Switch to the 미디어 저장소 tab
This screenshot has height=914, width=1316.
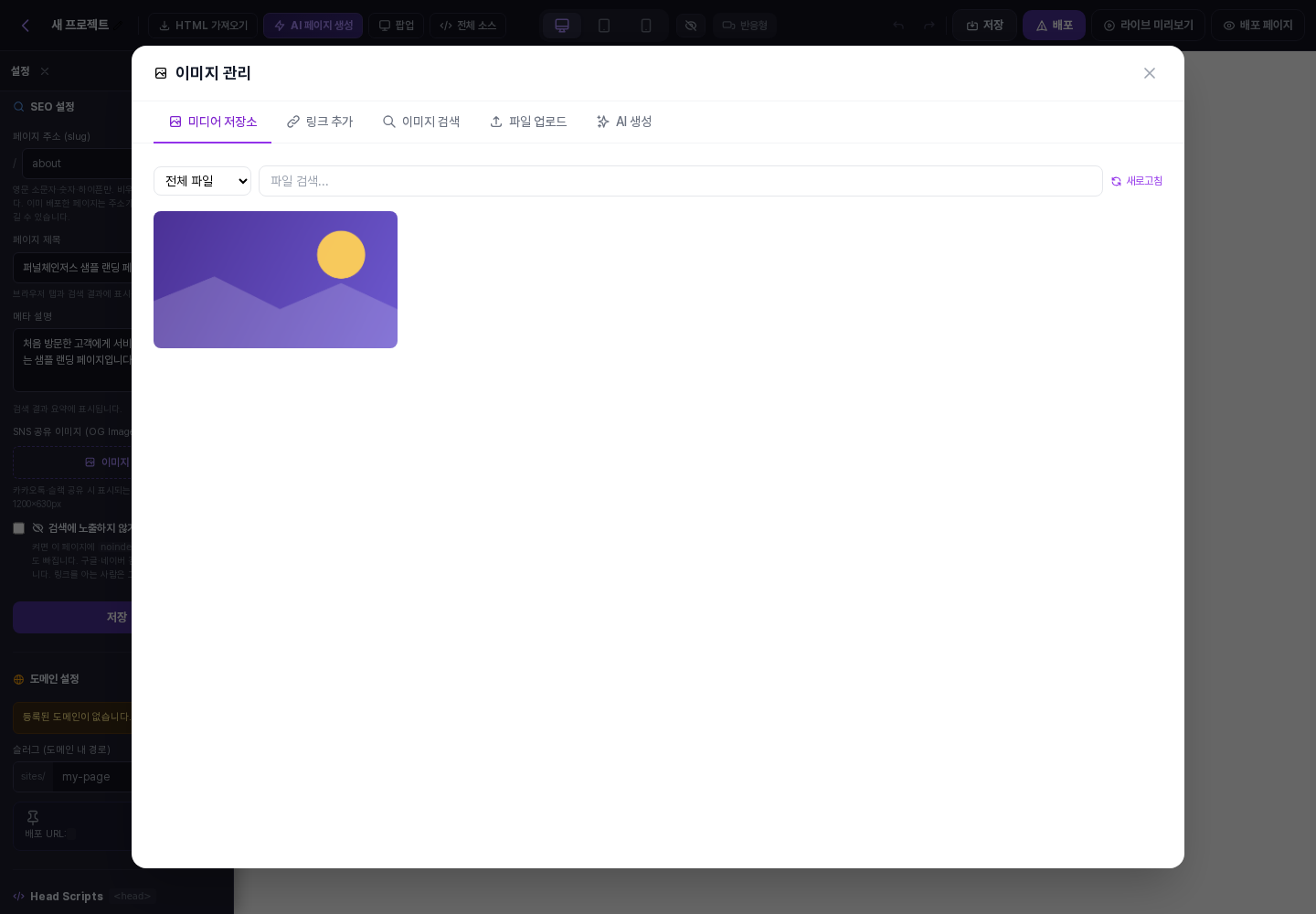(213, 122)
